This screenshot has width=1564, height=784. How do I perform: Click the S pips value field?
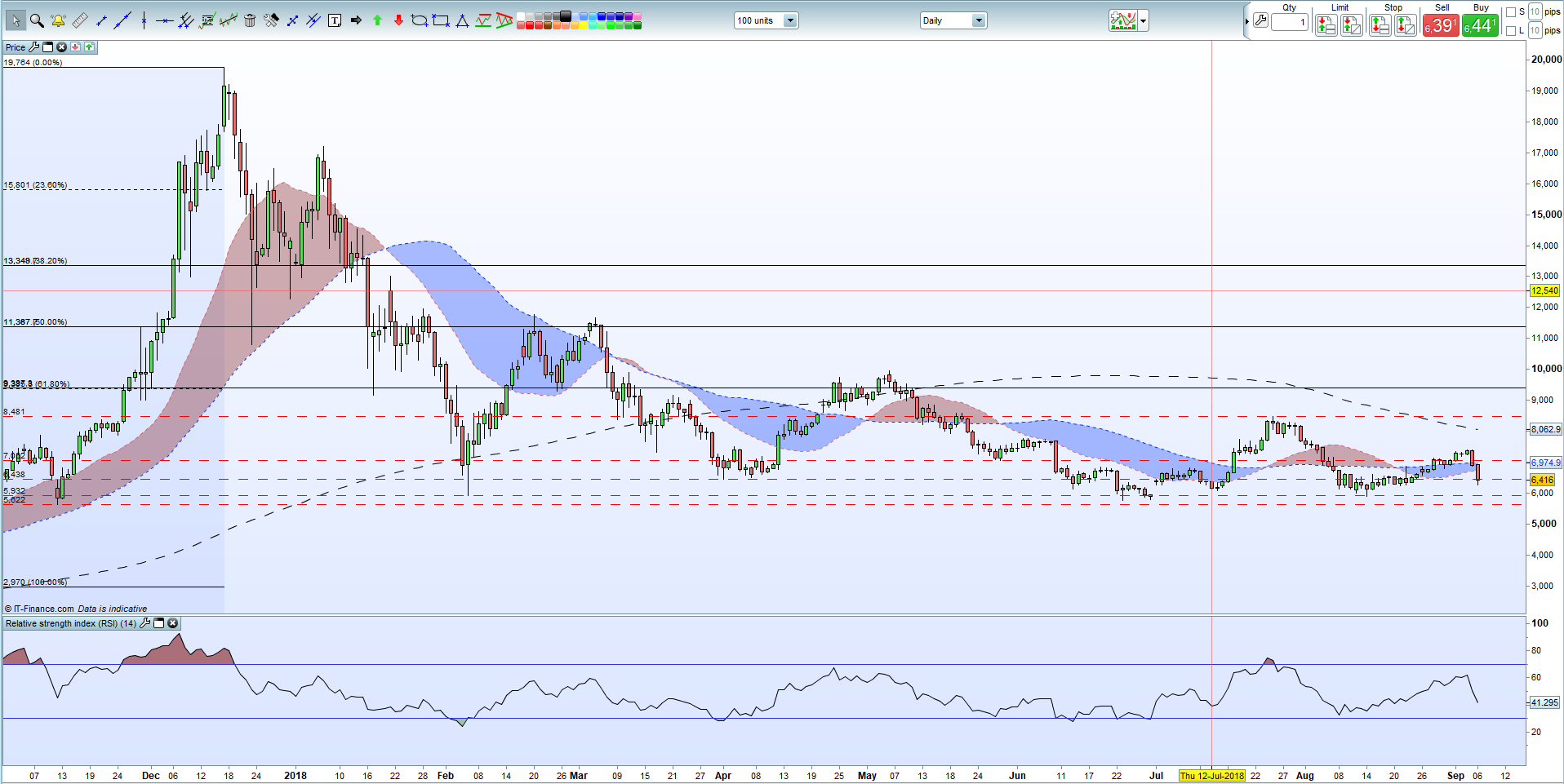point(1535,11)
